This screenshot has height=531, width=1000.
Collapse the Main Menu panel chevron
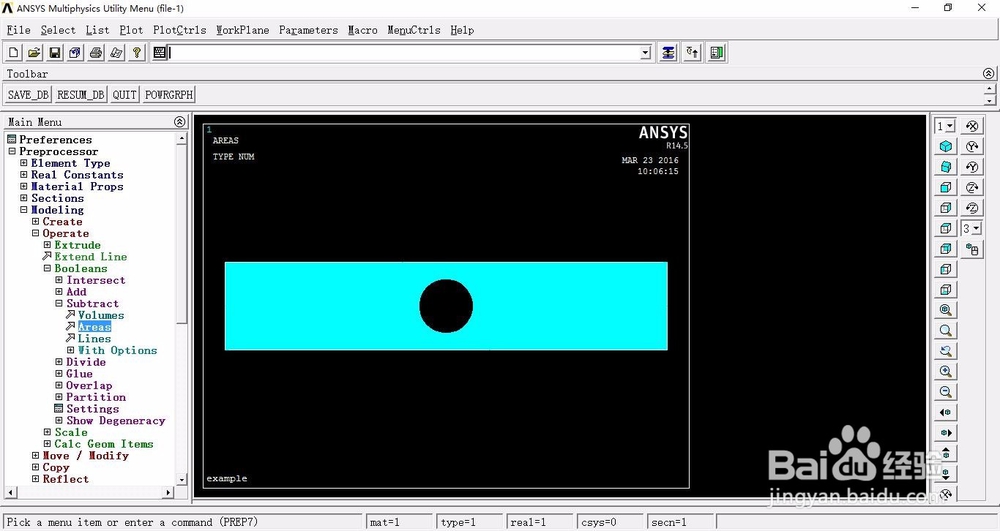tap(180, 122)
